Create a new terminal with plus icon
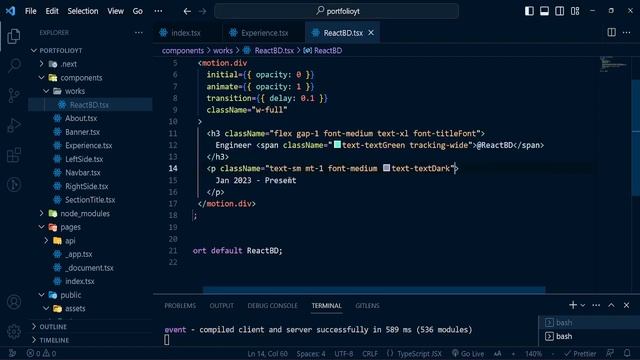 [573, 305]
